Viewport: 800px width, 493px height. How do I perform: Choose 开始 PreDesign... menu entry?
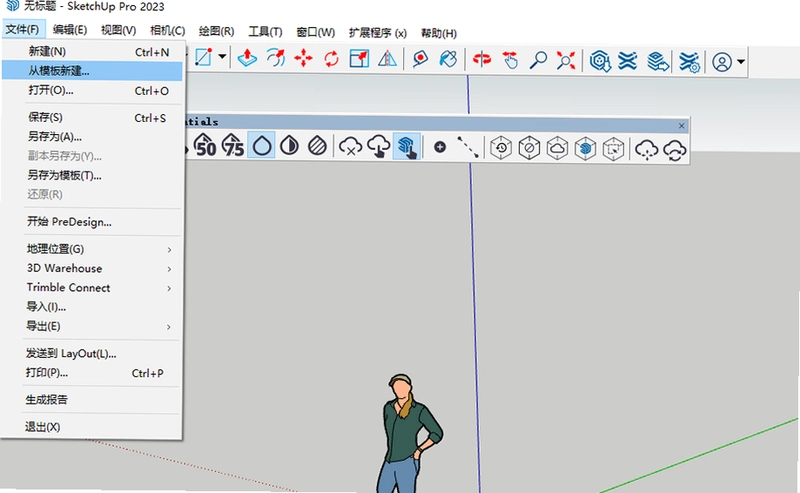[92, 222]
